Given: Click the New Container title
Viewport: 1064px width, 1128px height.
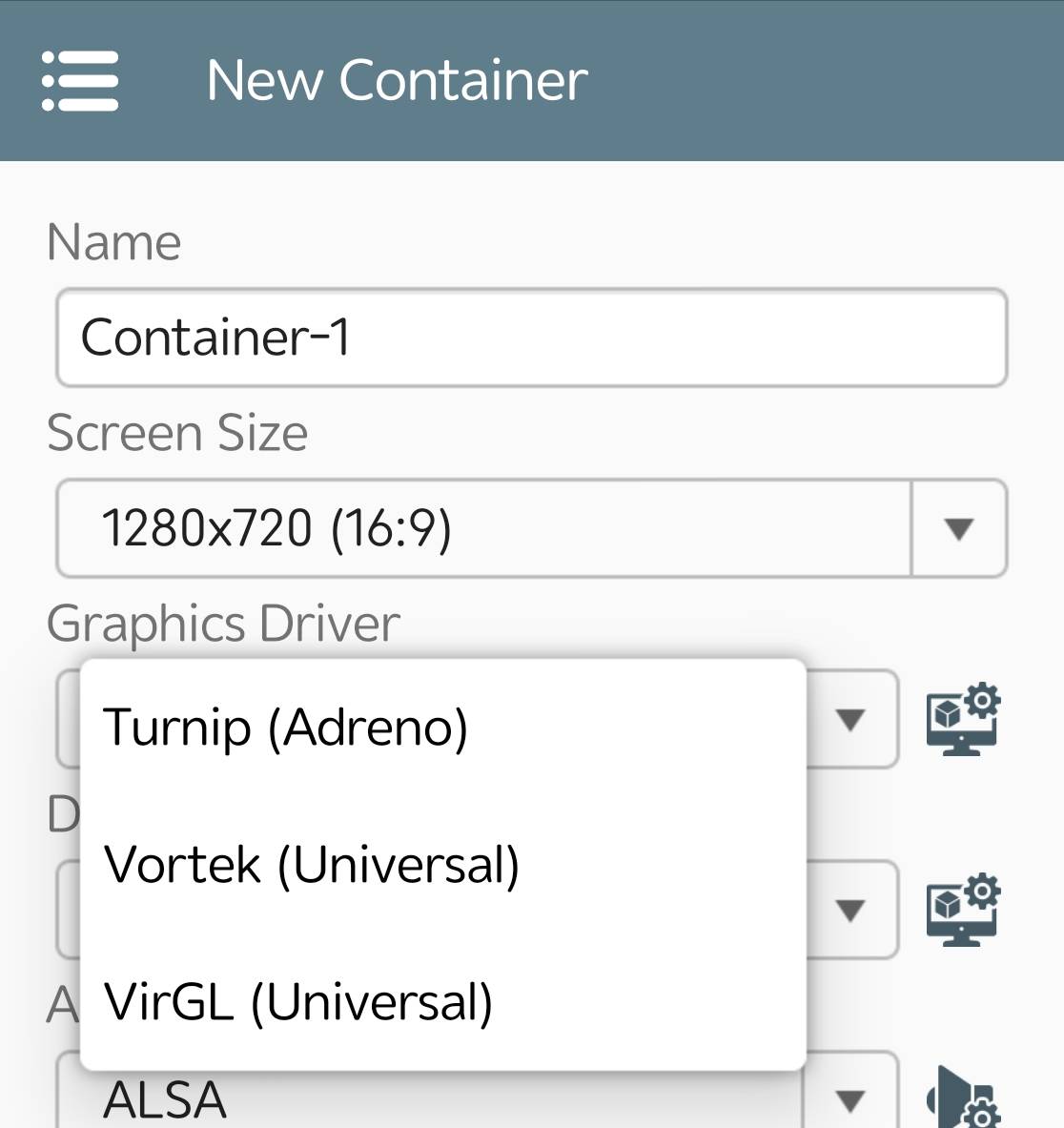Looking at the screenshot, I should coord(398,80).
